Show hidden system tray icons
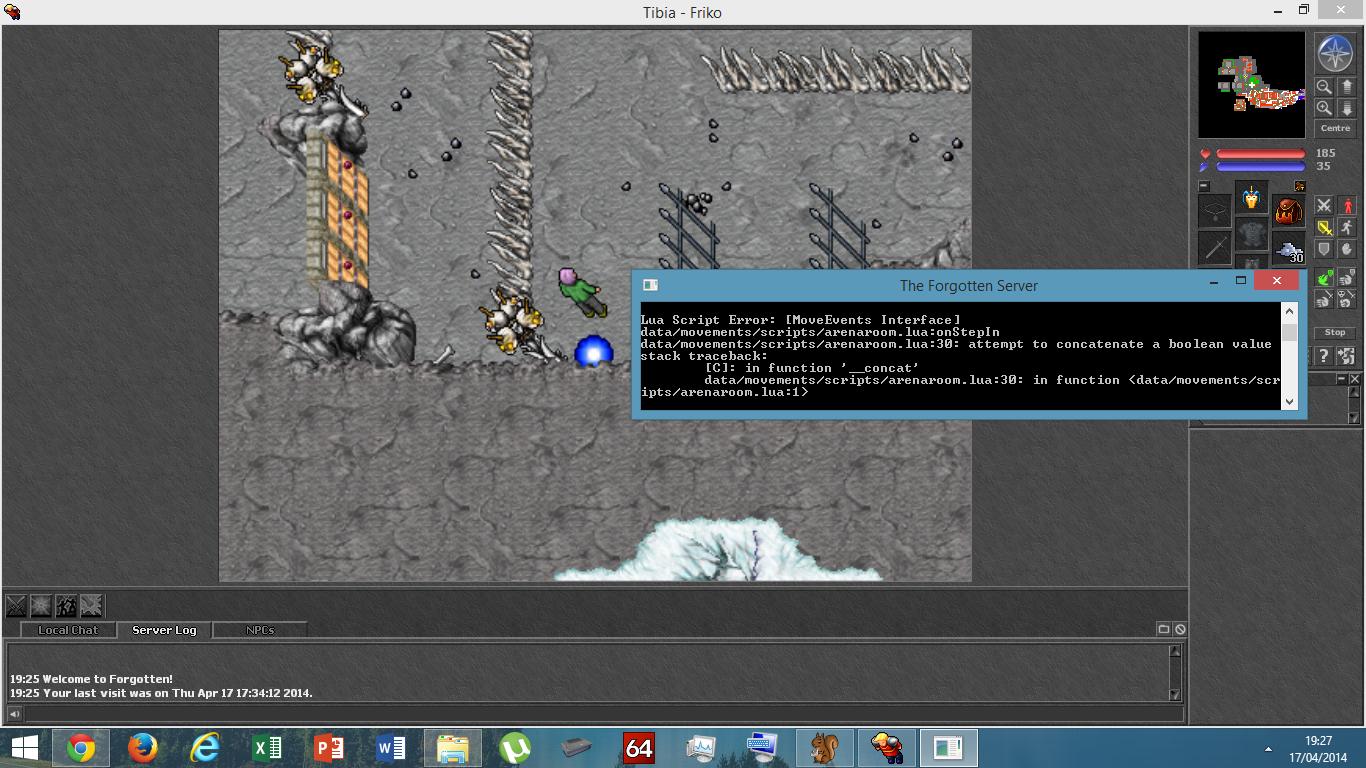The width and height of the screenshot is (1366, 768). tap(1268, 748)
